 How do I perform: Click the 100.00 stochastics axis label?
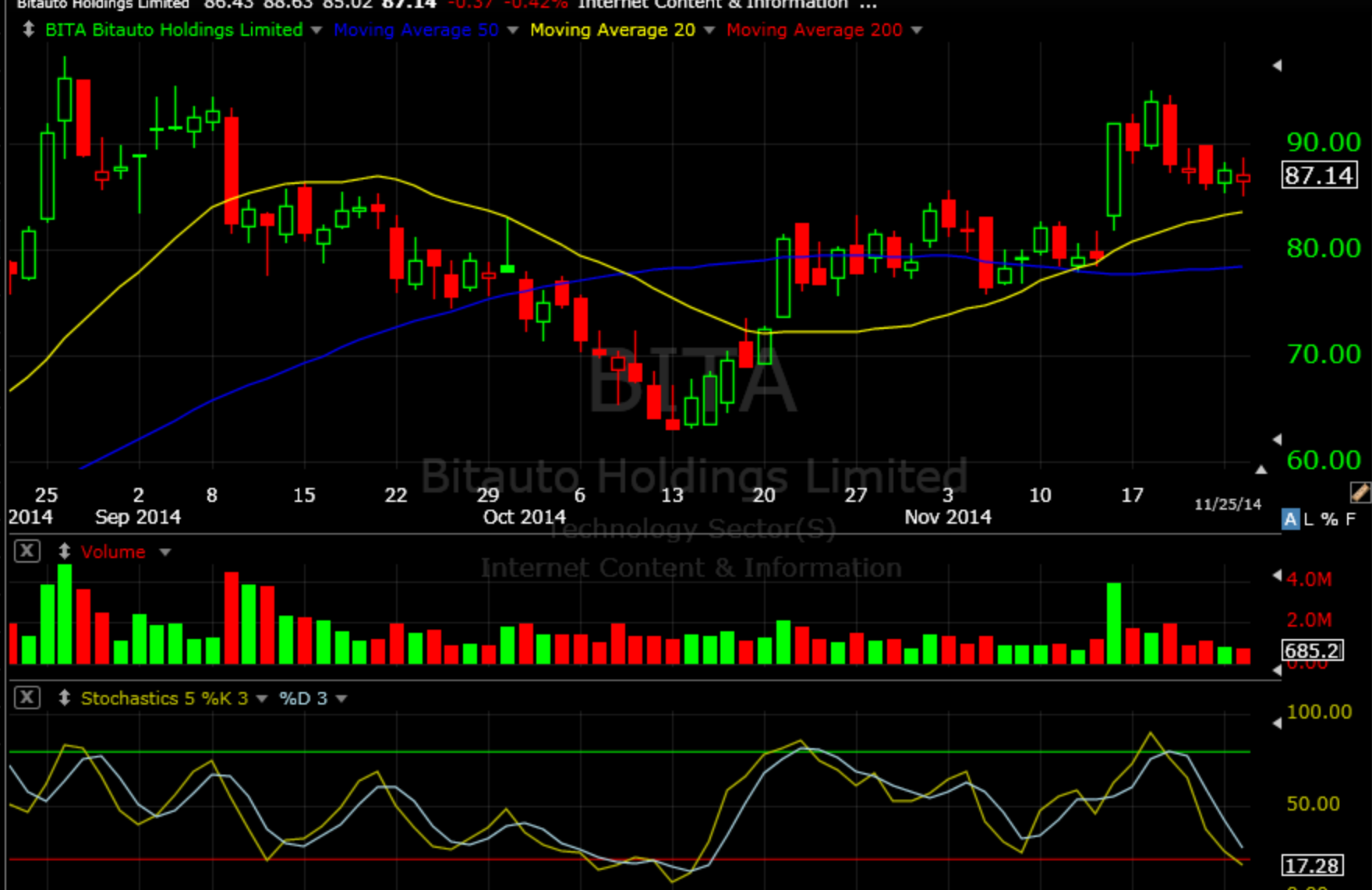[x=1319, y=712]
